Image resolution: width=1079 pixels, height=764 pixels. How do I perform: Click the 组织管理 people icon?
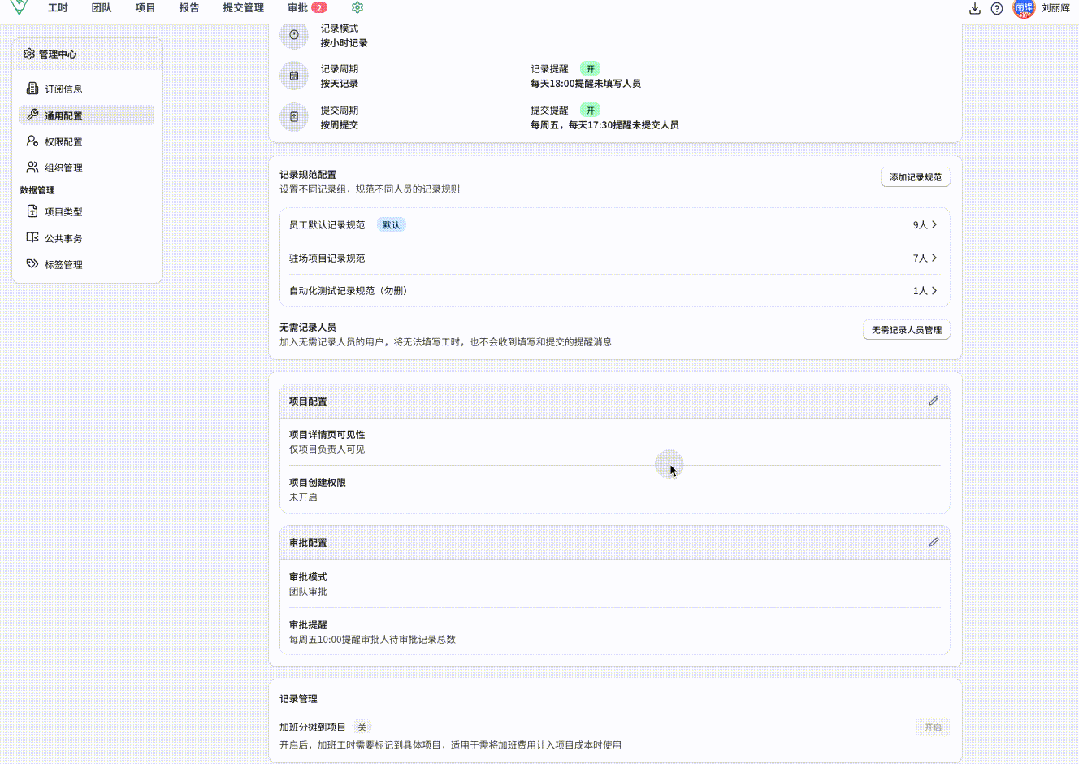[32, 167]
